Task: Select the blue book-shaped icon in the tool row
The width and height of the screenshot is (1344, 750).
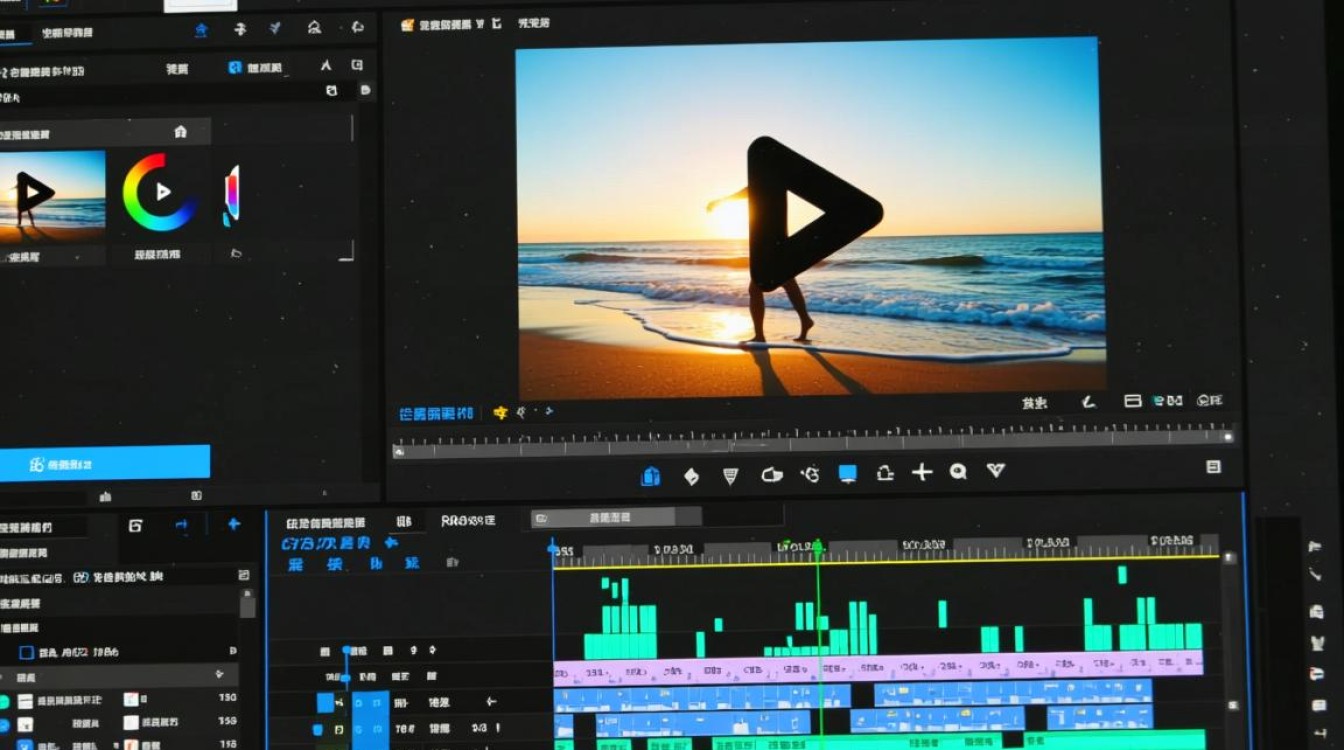Action: point(650,475)
